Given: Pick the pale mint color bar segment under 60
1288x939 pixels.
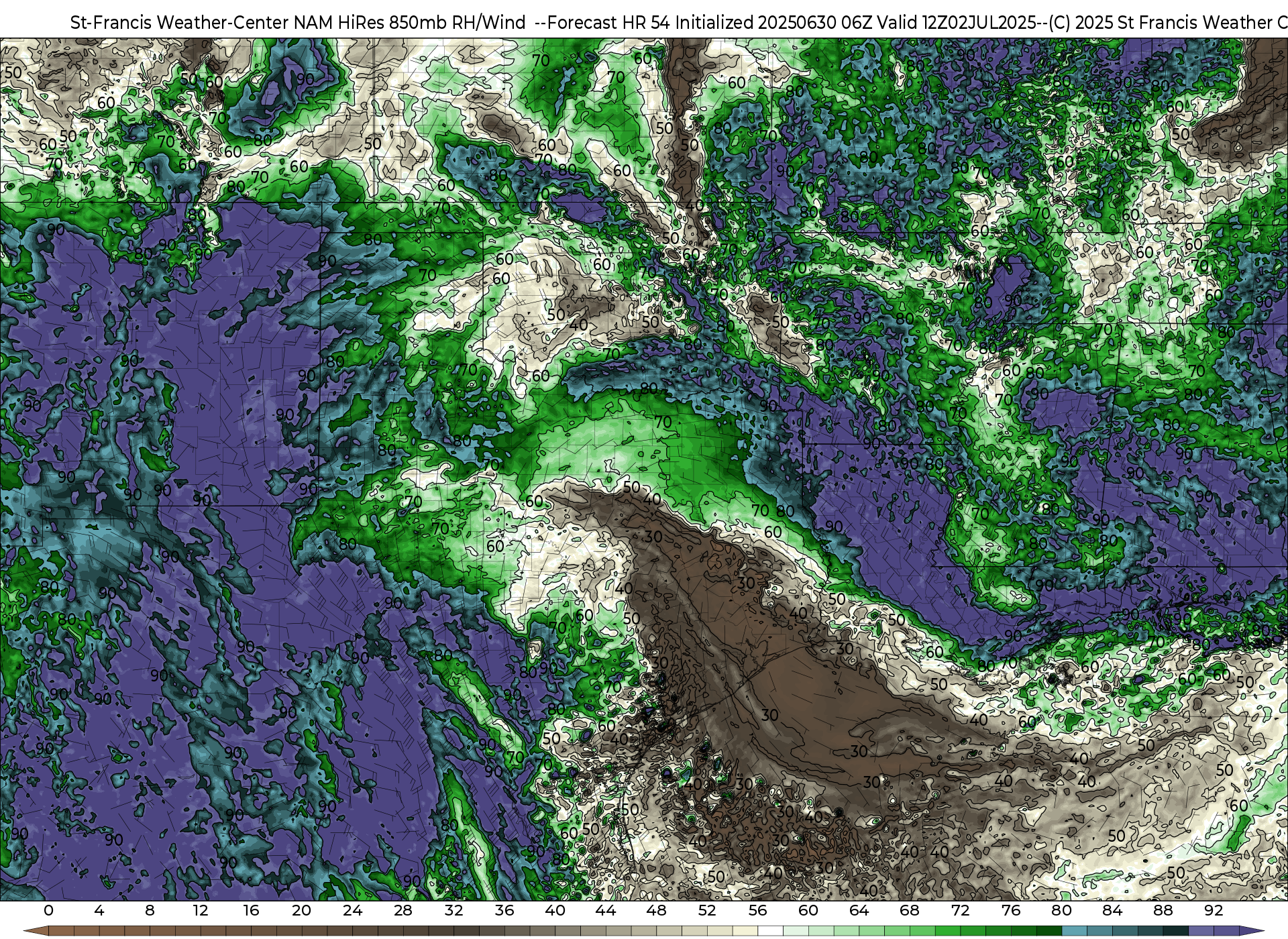Looking at the screenshot, I should point(821,931).
